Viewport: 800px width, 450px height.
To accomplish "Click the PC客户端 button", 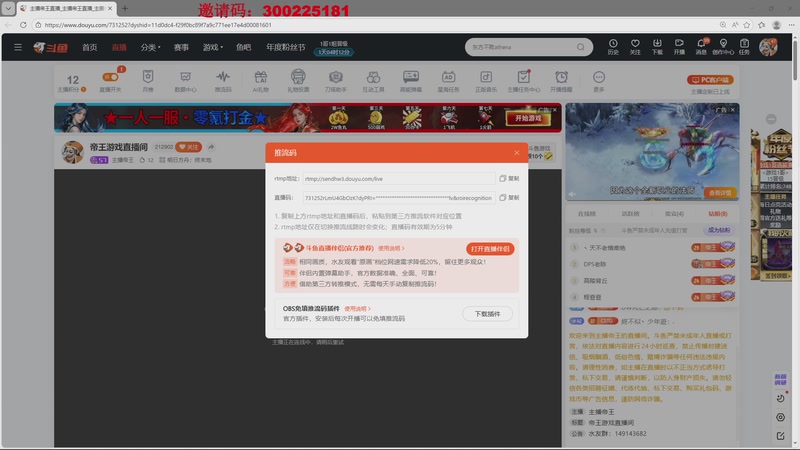I will coord(710,80).
